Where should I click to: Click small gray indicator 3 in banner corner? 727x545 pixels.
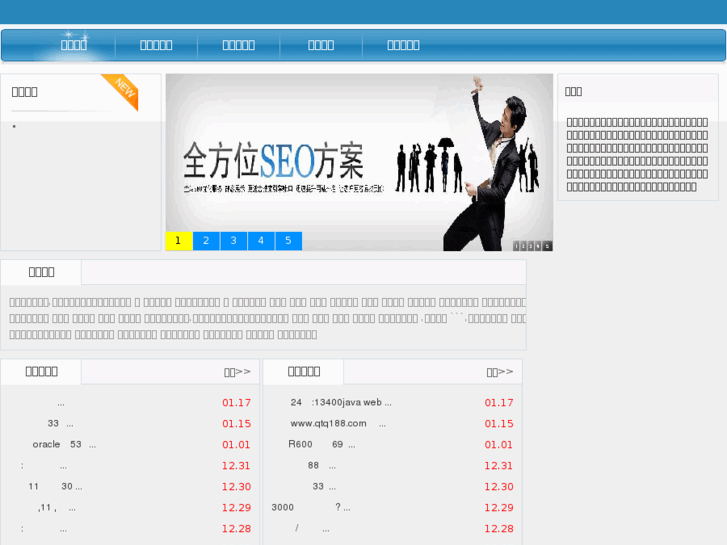click(x=531, y=246)
